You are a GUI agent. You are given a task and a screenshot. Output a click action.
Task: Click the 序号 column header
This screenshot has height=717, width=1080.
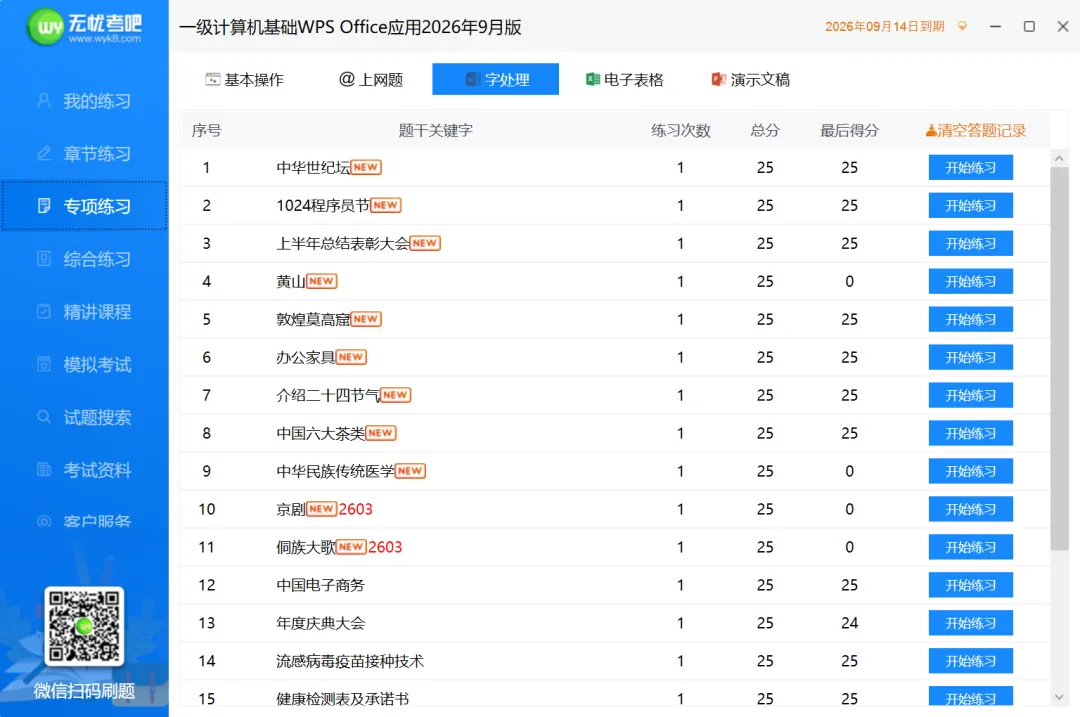pyautogui.click(x=207, y=130)
